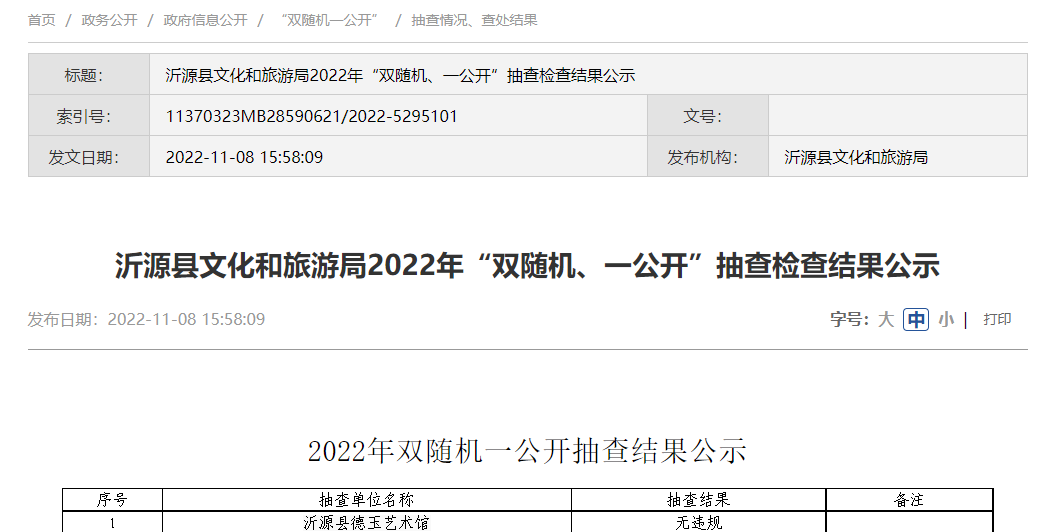Viewport: 1045px width, 532px height.
Task: Set font size to 大
Action: pos(886,320)
